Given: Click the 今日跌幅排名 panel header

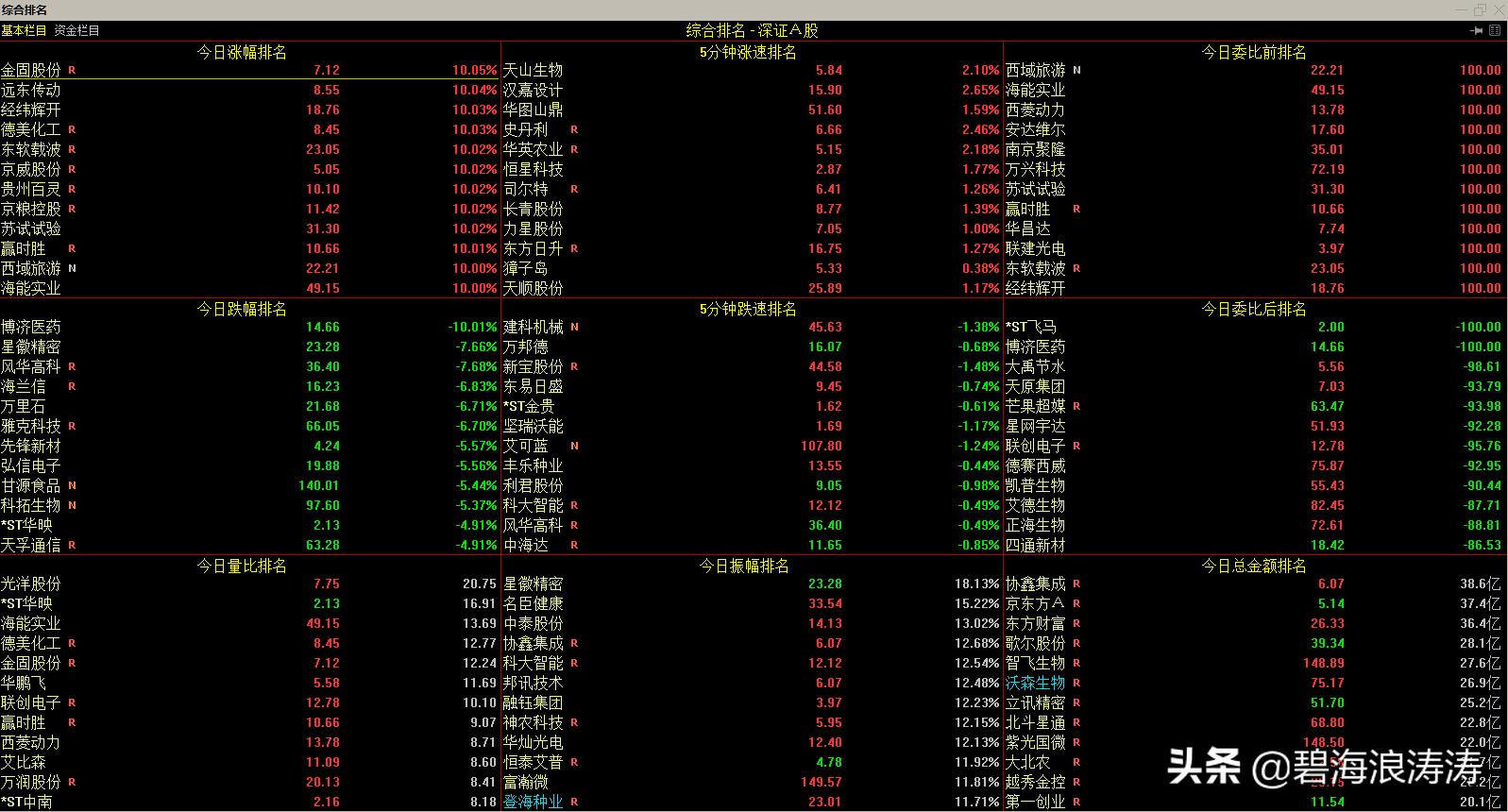Looking at the screenshot, I should click(x=242, y=309).
